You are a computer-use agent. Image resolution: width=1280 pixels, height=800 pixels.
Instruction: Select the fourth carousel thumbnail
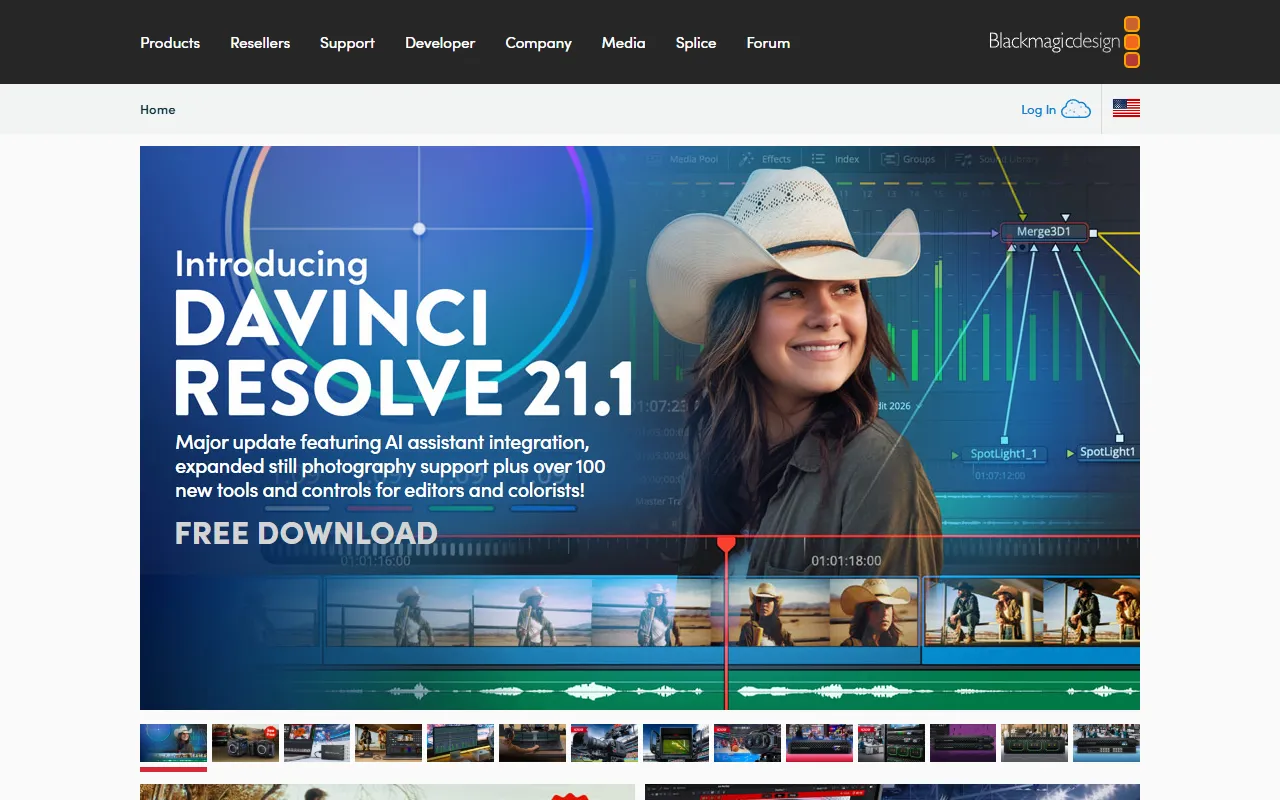pos(388,743)
